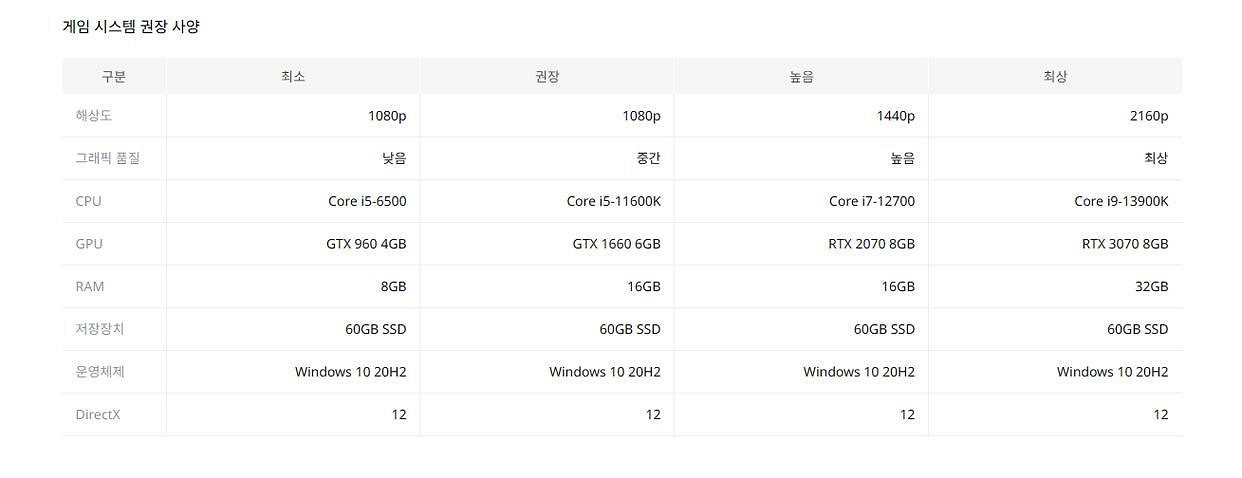
Task: Click the GTX 1660 6GB cell
Action: [616, 244]
